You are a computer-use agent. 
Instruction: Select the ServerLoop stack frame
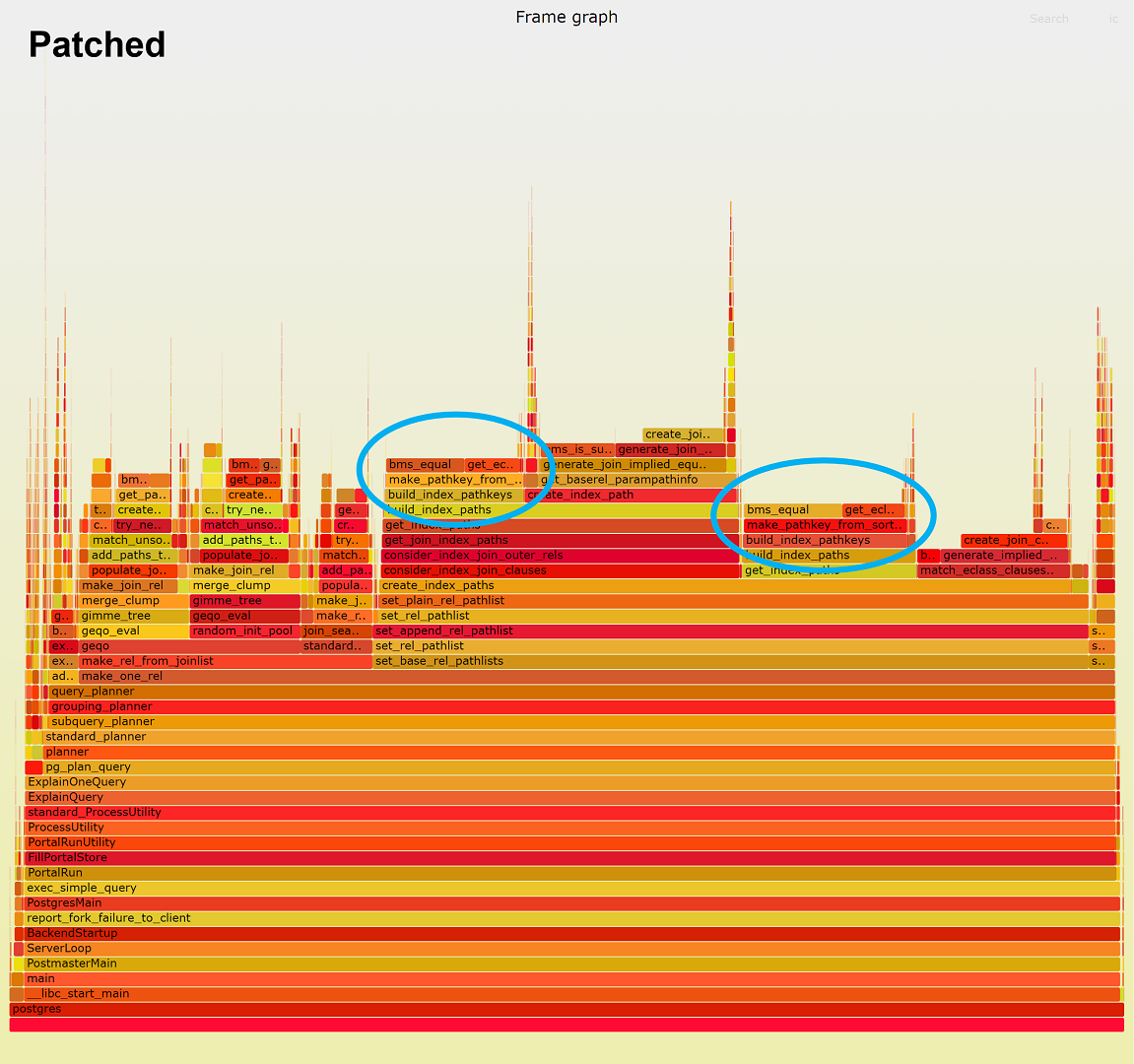567,949
